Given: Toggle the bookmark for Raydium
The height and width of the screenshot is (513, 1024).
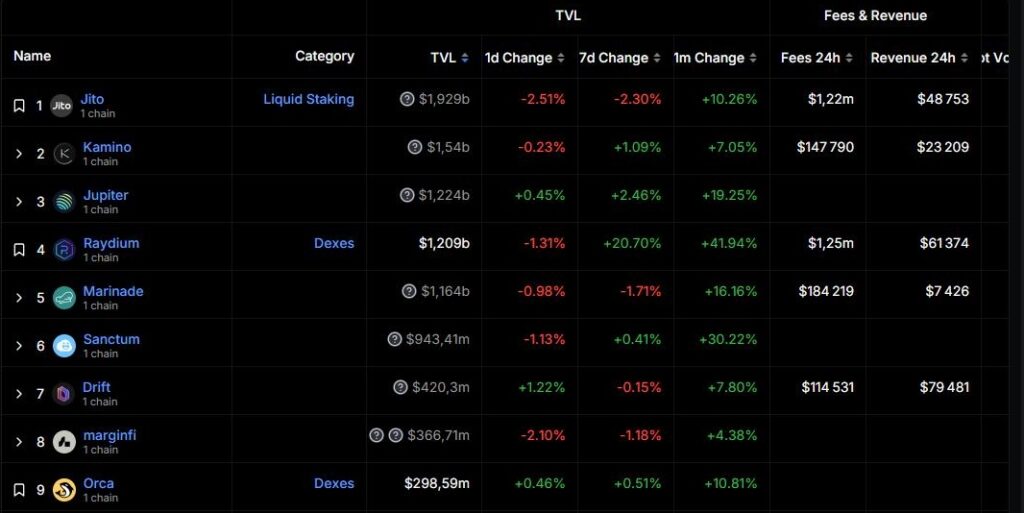Looking at the screenshot, I should coord(19,249).
